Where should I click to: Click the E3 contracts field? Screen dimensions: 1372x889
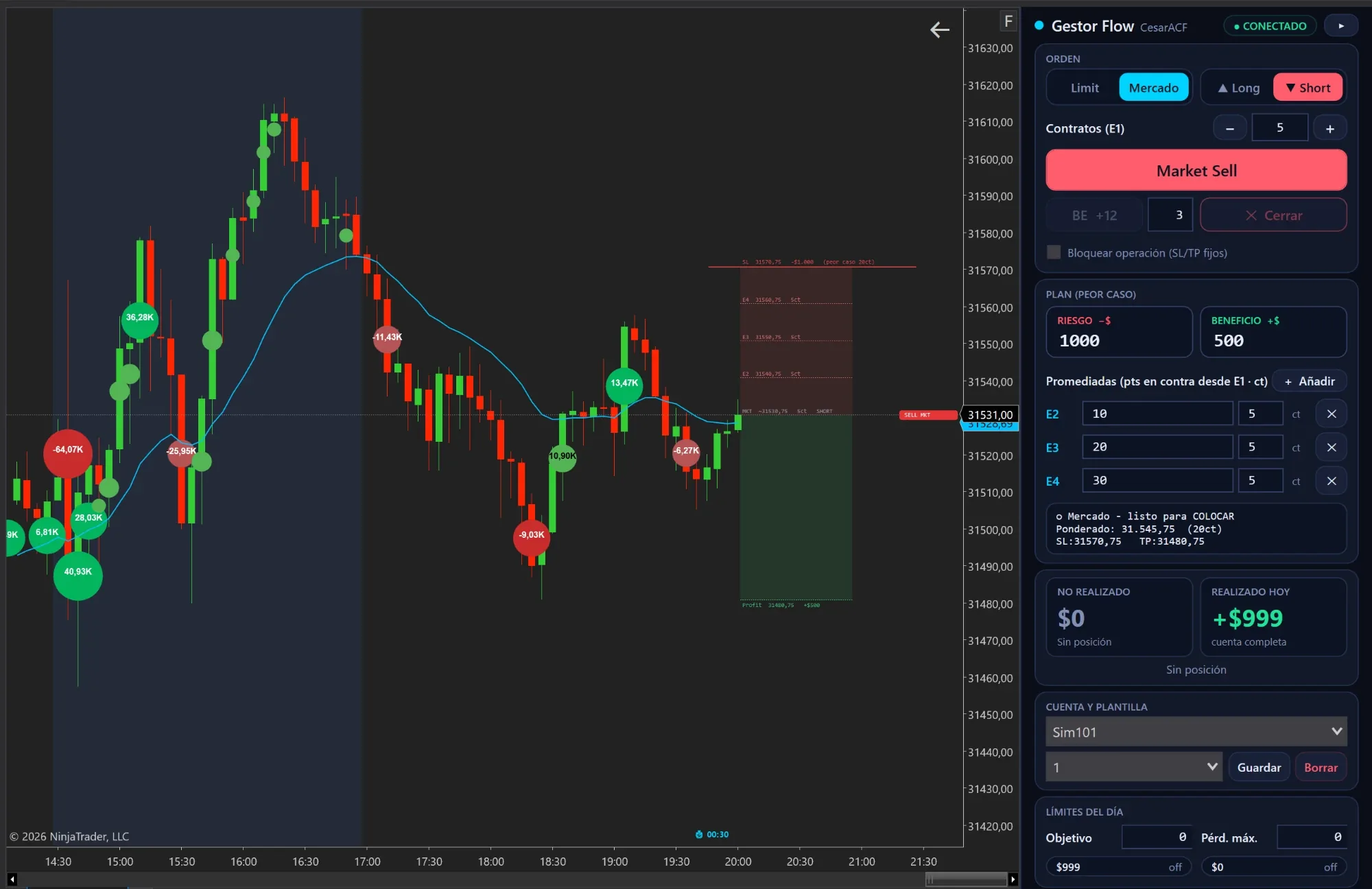pyautogui.click(x=1260, y=447)
